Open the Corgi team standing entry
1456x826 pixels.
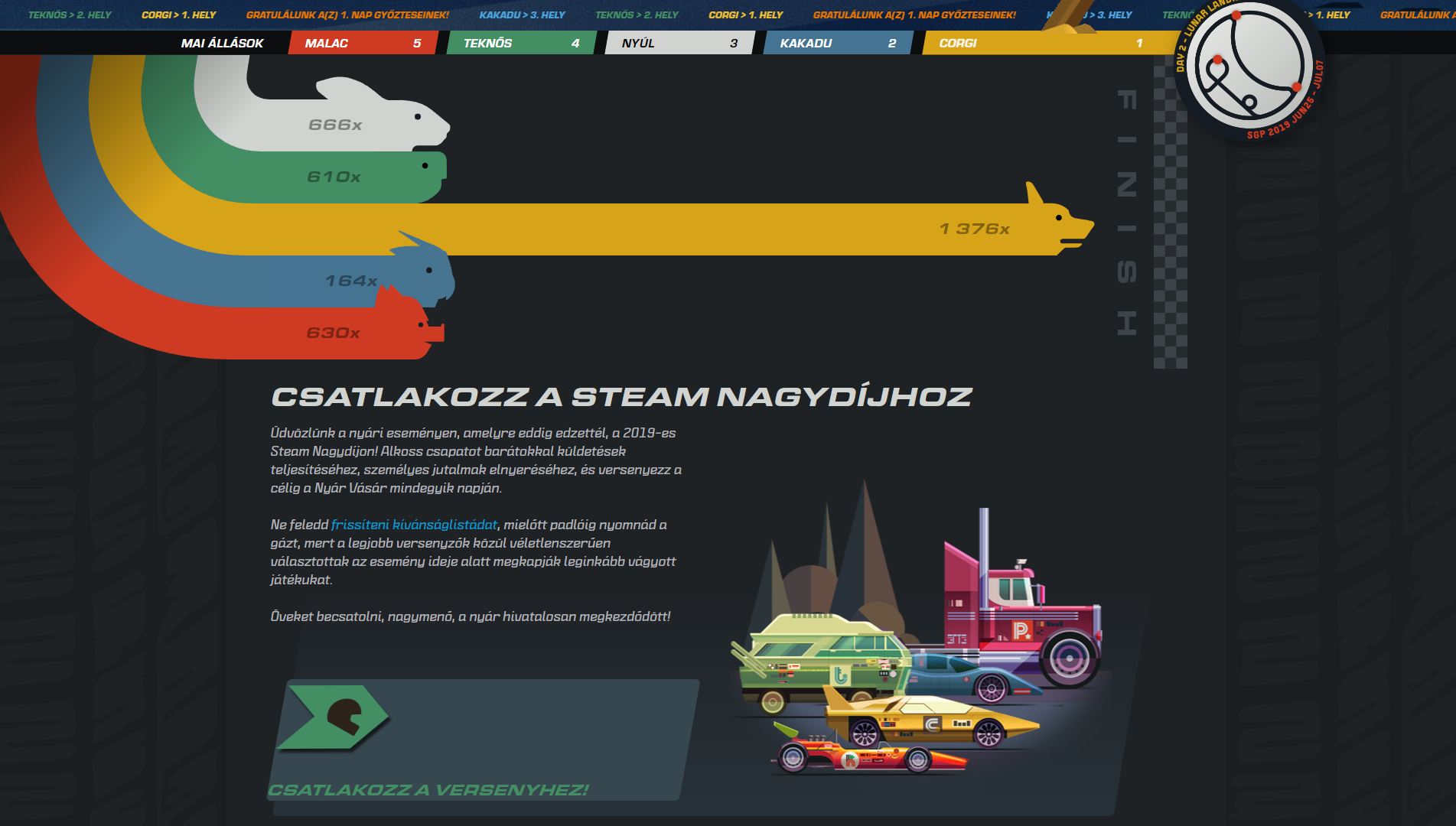click(1048, 43)
